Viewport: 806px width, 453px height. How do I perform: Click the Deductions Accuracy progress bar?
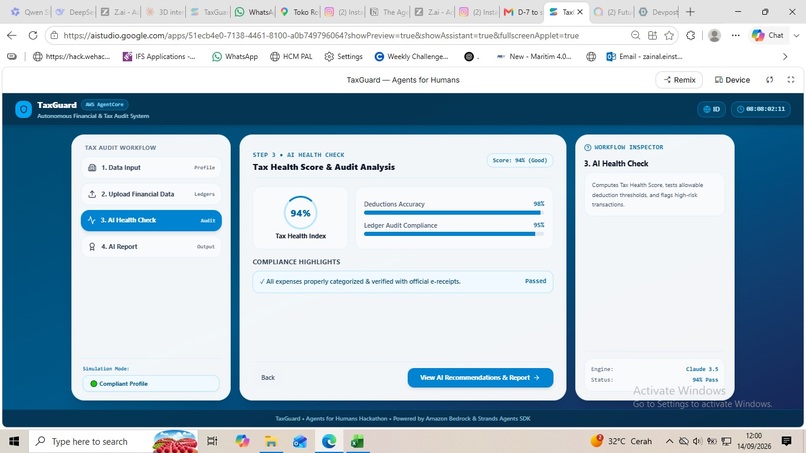tap(454, 213)
